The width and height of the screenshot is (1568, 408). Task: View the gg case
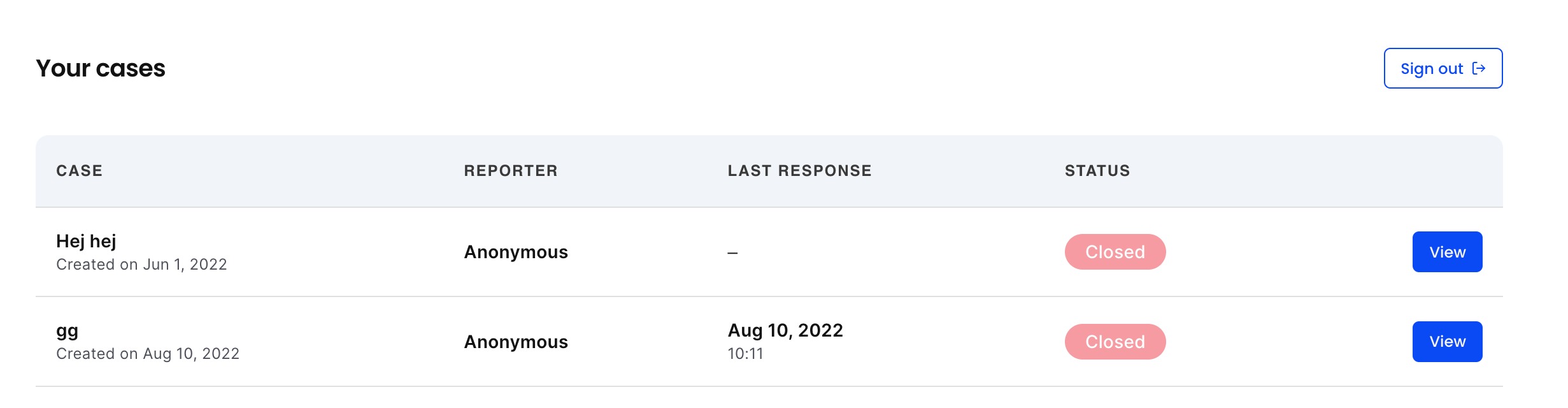pos(1447,342)
